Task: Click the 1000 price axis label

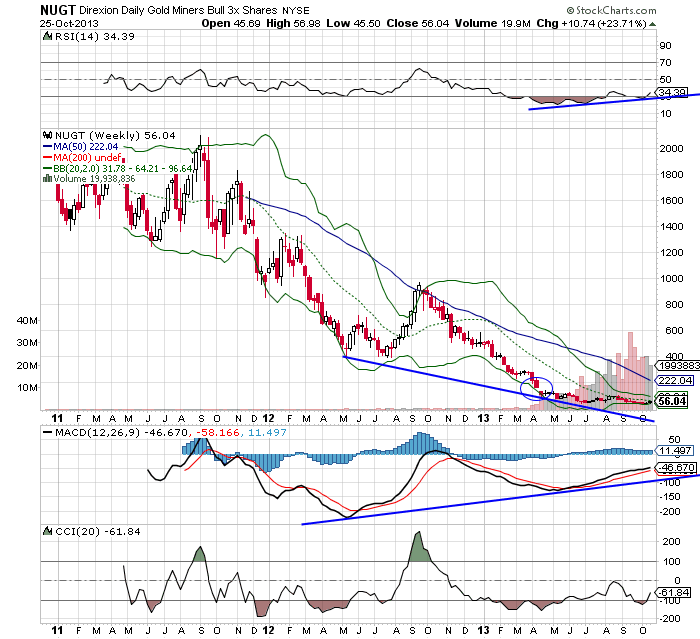Action: 671,279
